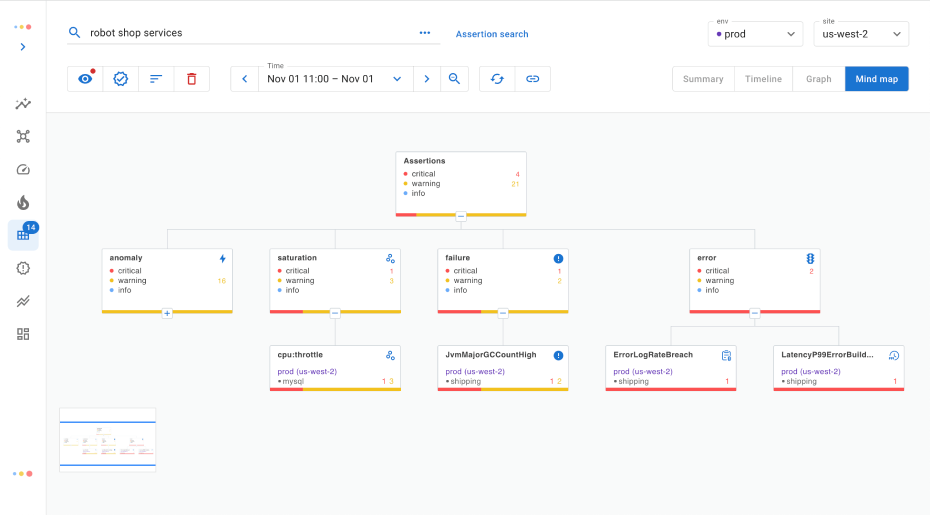Open the env prod dropdown
The image size is (930, 515).
[755, 34]
